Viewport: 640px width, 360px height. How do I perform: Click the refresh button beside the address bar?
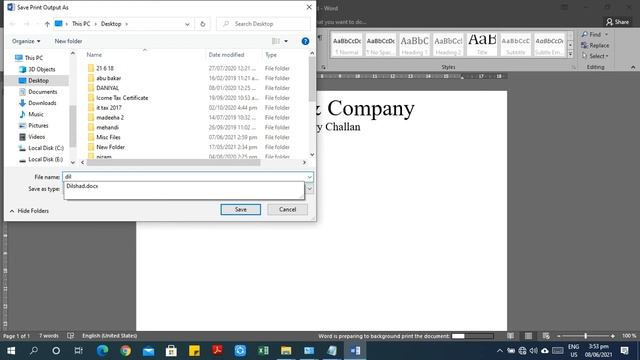(202, 24)
